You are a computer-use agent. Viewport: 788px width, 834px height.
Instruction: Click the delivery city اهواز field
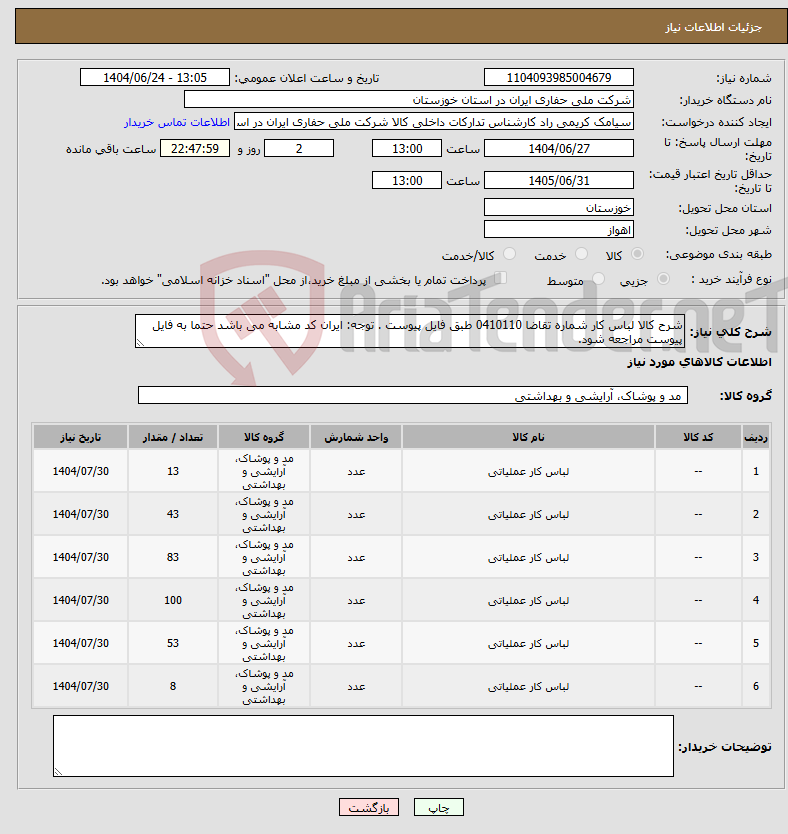[559, 229]
